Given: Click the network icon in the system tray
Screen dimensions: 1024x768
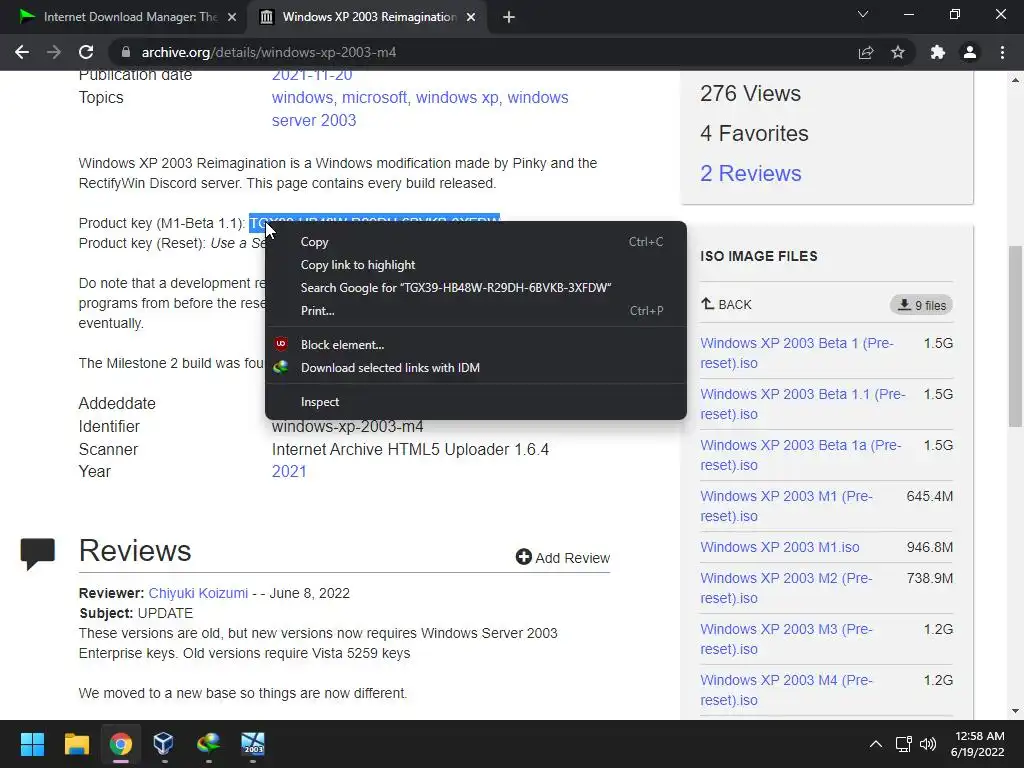Looking at the screenshot, I should tap(904, 744).
